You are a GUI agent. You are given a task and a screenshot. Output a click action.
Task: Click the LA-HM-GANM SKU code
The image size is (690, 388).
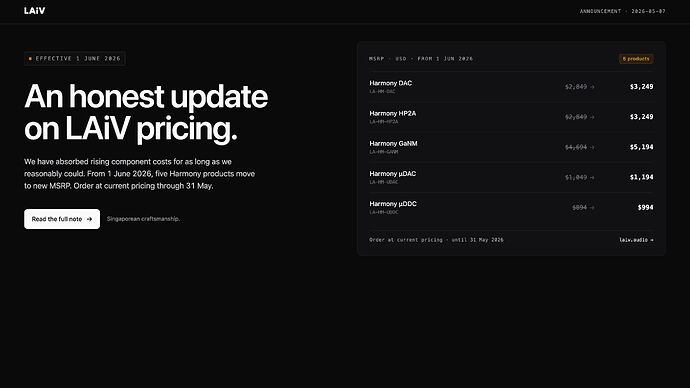click(384, 152)
